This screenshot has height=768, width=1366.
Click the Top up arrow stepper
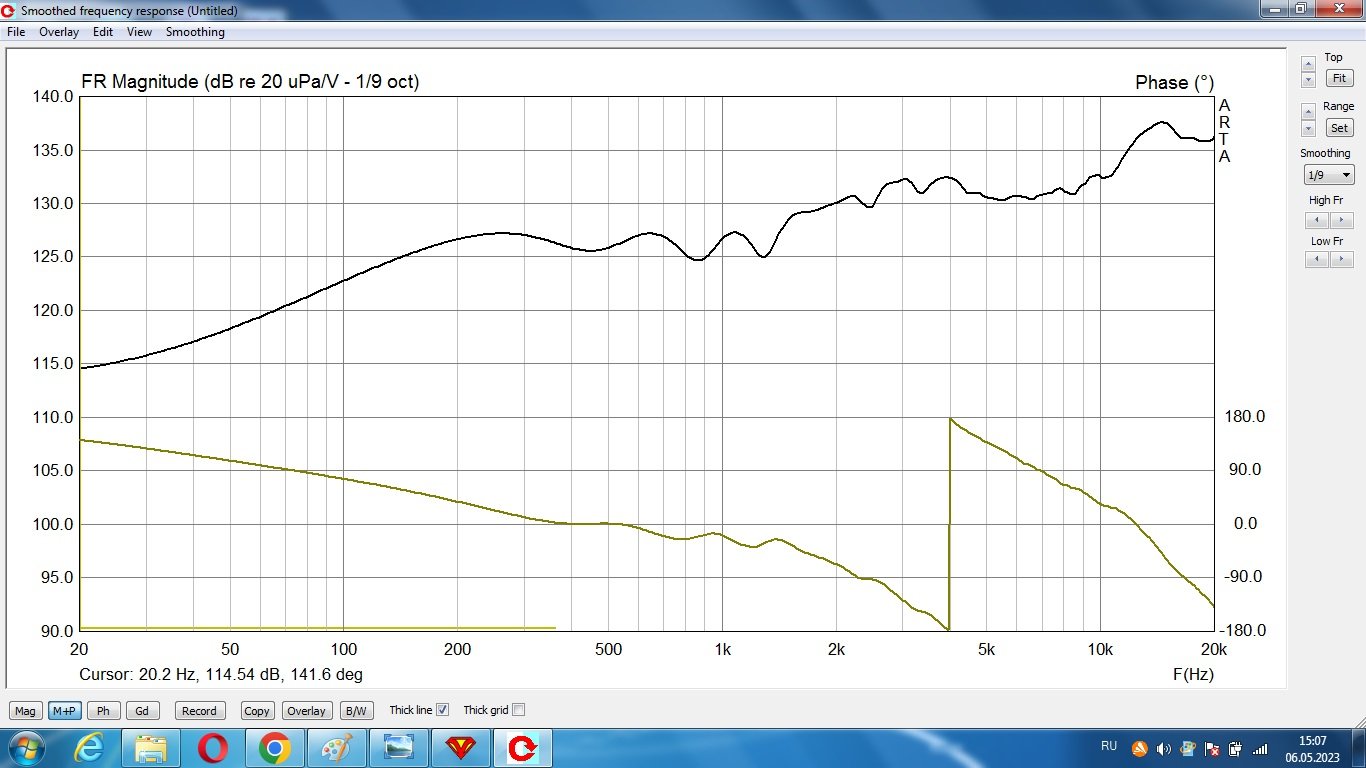click(x=1308, y=64)
